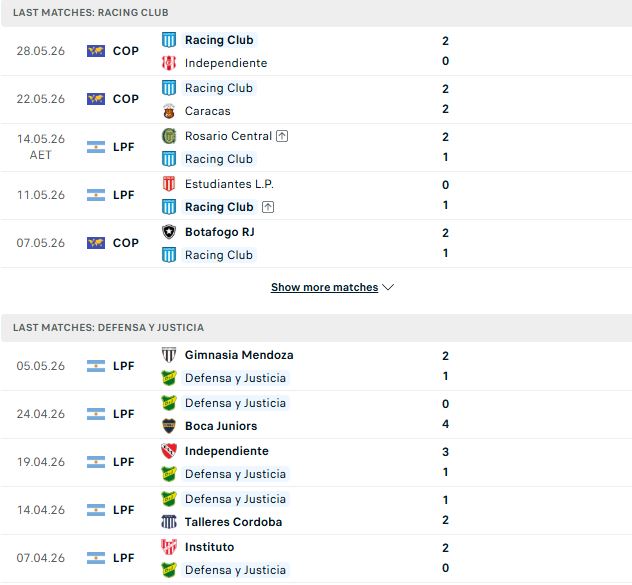Open the 19.04.26 Independiente match row score
This screenshot has width=632, height=585.
tap(445, 462)
